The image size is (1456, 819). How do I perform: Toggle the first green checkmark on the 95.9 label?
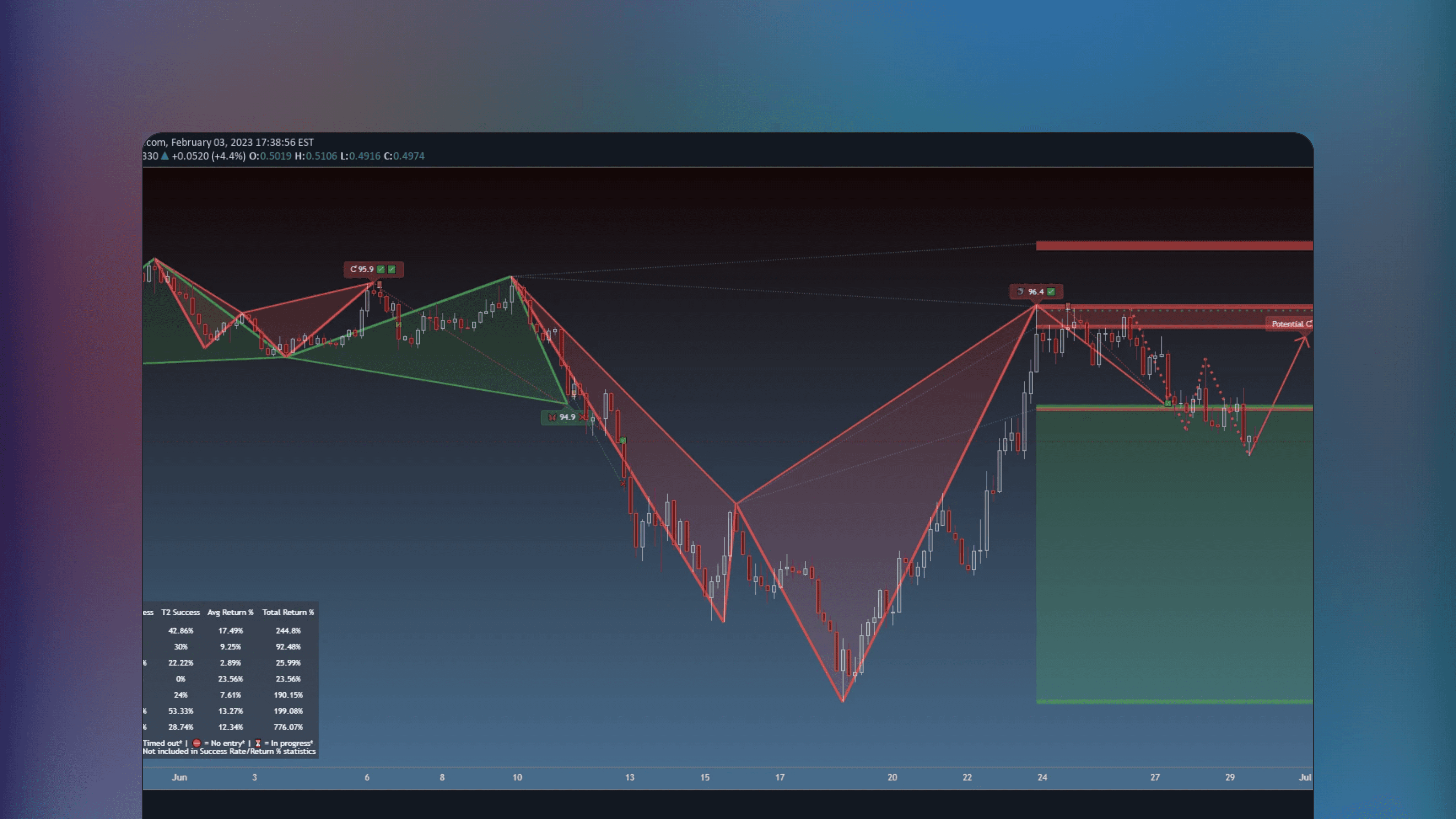click(381, 269)
